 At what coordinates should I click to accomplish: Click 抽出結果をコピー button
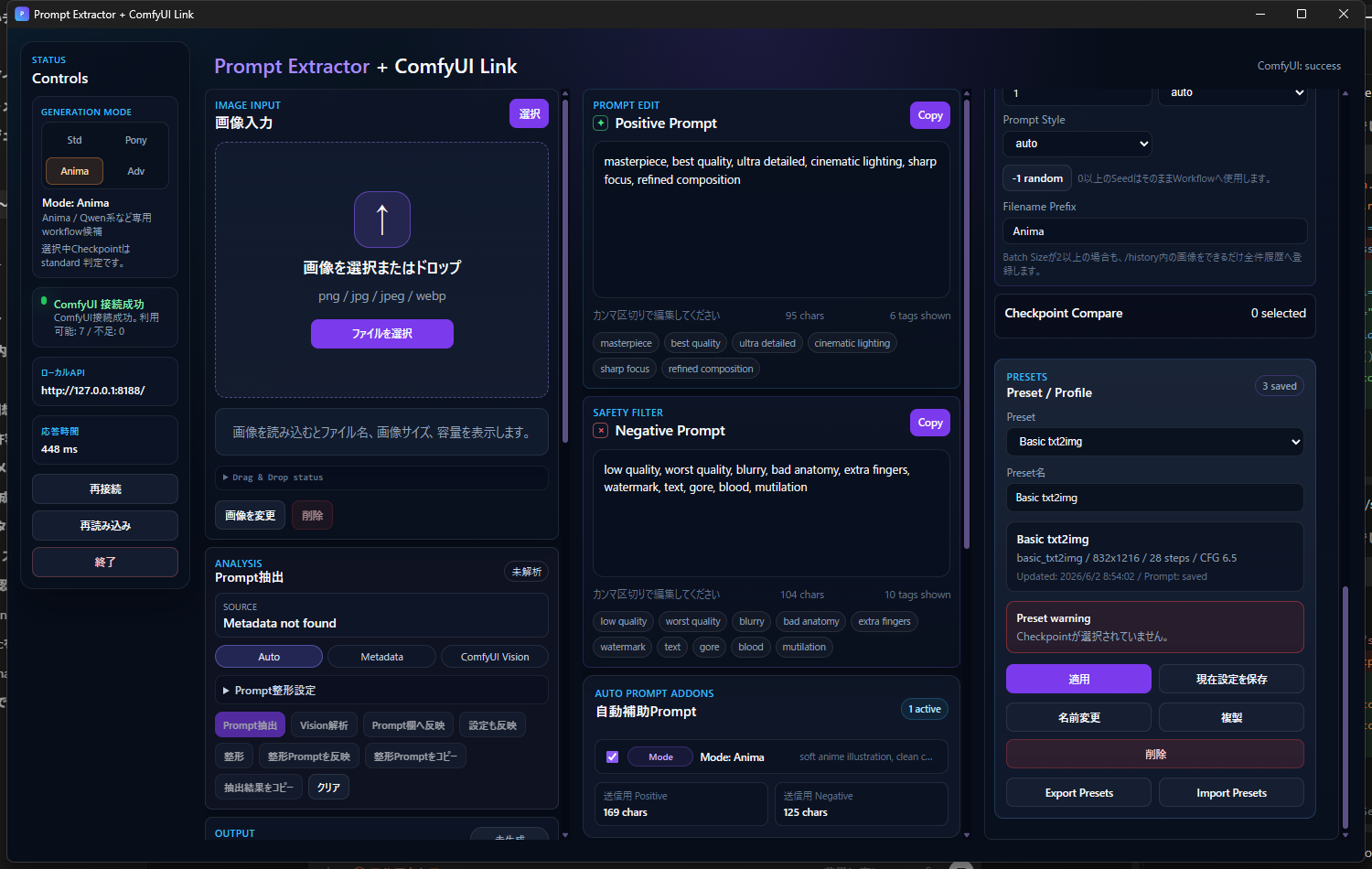(259, 788)
